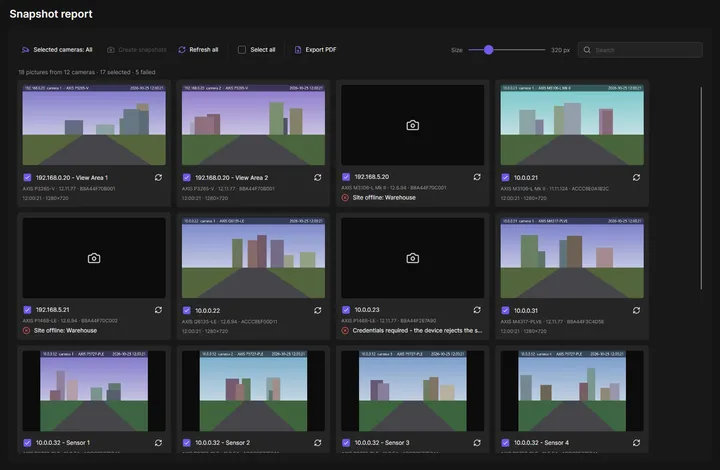Click the Snapshot report heading
The image size is (720, 470).
(51, 14)
